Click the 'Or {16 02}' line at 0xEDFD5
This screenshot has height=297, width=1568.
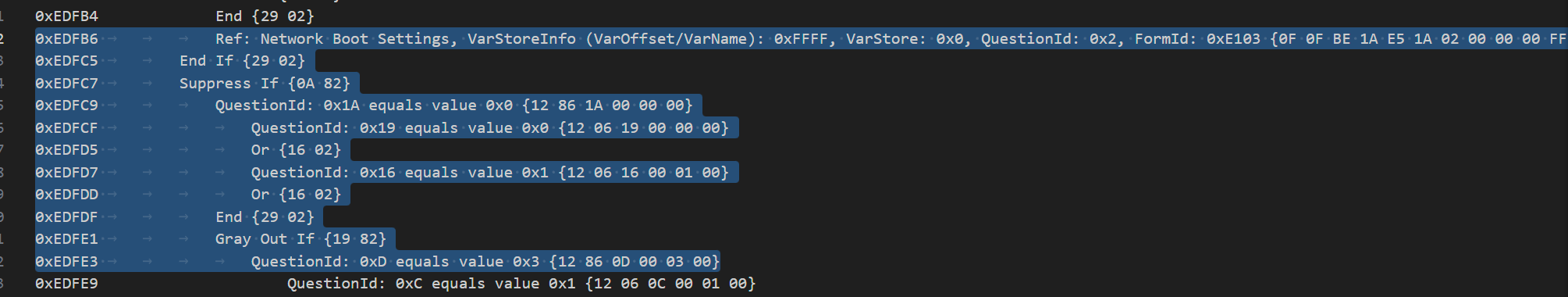296,150
